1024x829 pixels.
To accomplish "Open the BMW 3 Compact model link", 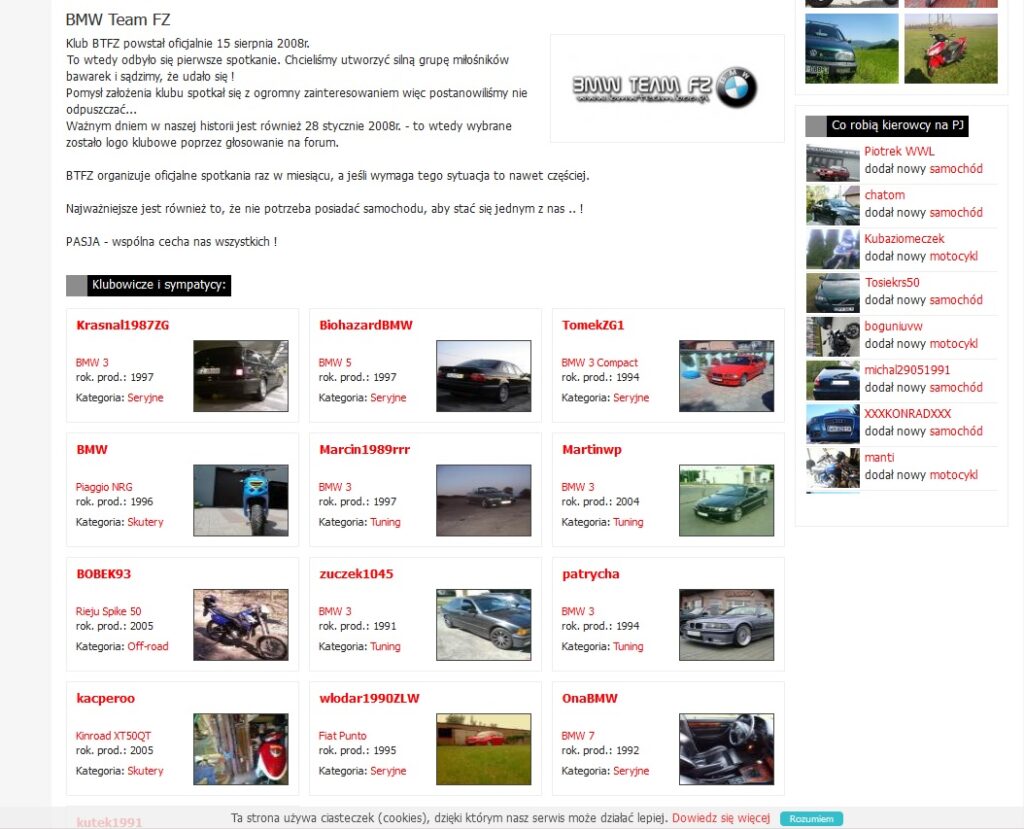I will coord(600,363).
